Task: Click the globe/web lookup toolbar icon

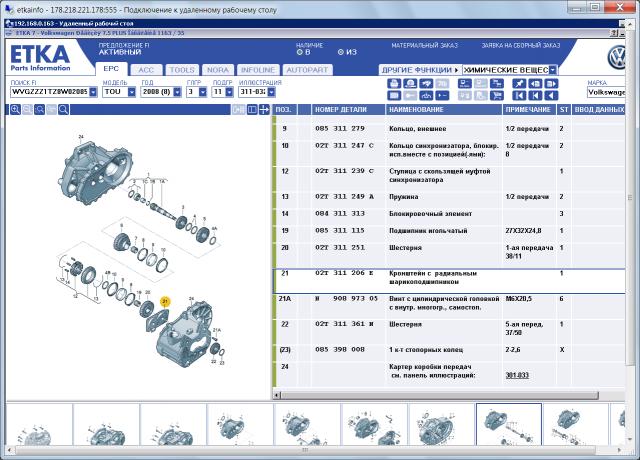Action: [x=410, y=84]
